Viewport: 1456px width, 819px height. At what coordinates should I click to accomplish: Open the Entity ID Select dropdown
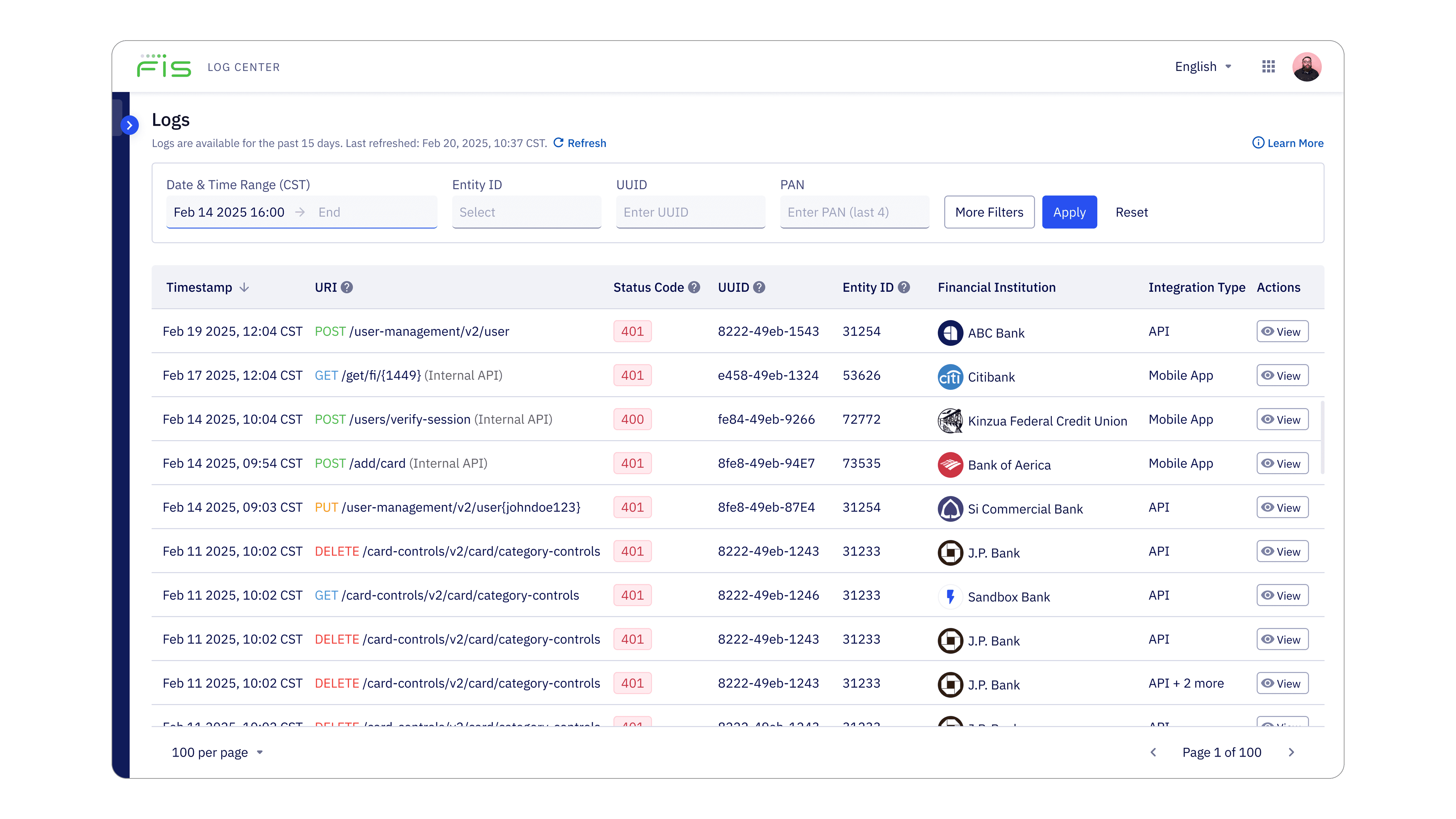(526, 212)
